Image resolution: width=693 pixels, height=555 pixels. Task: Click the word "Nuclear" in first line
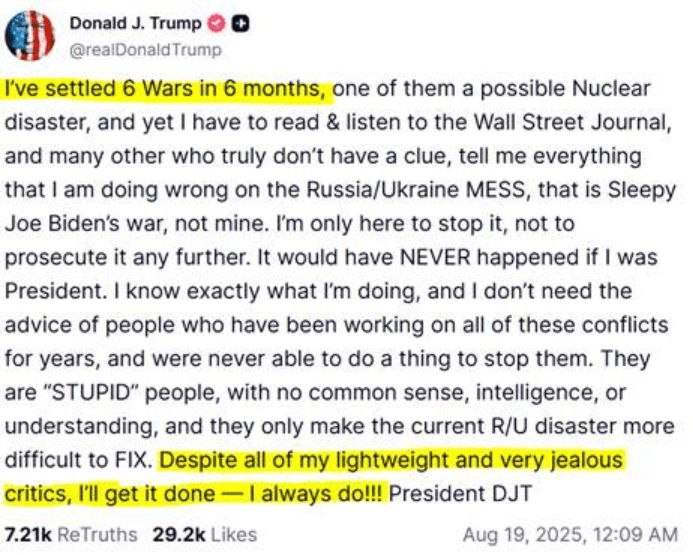(611, 89)
